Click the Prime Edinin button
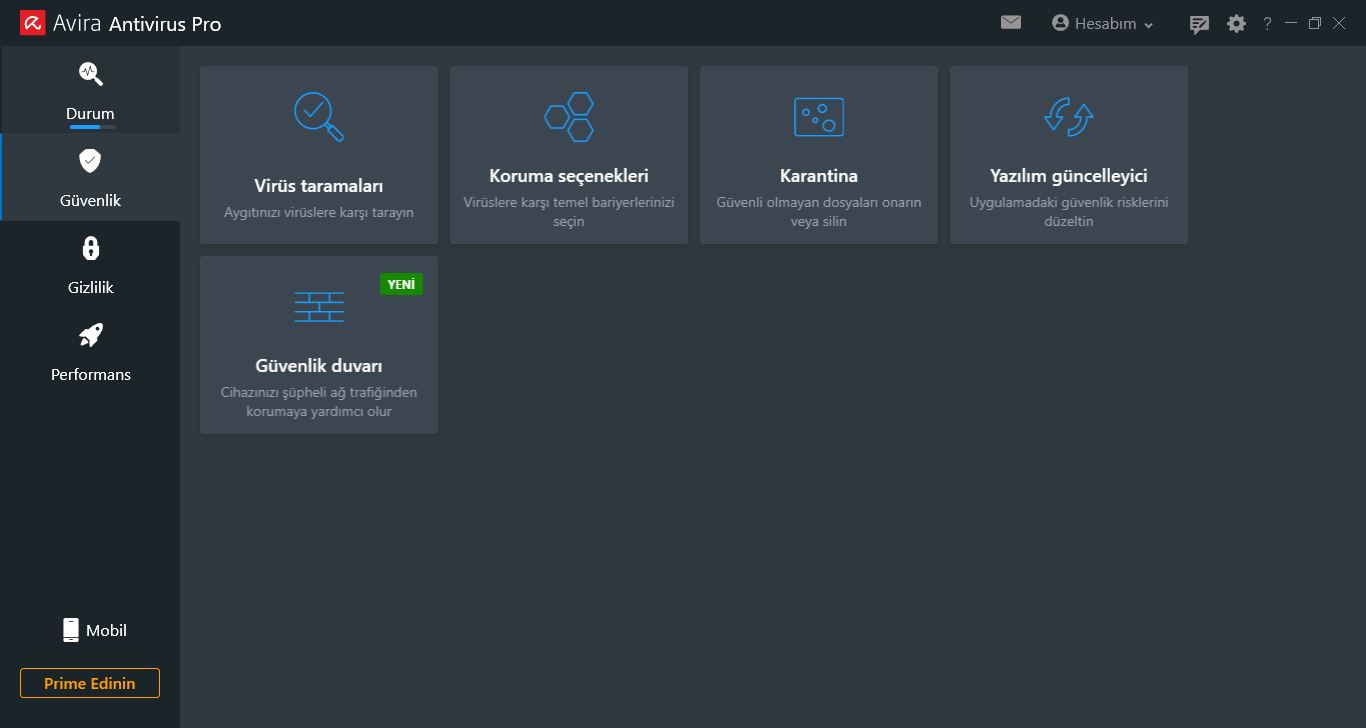The image size is (1366, 728). pyautogui.click(x=90, y=683)
